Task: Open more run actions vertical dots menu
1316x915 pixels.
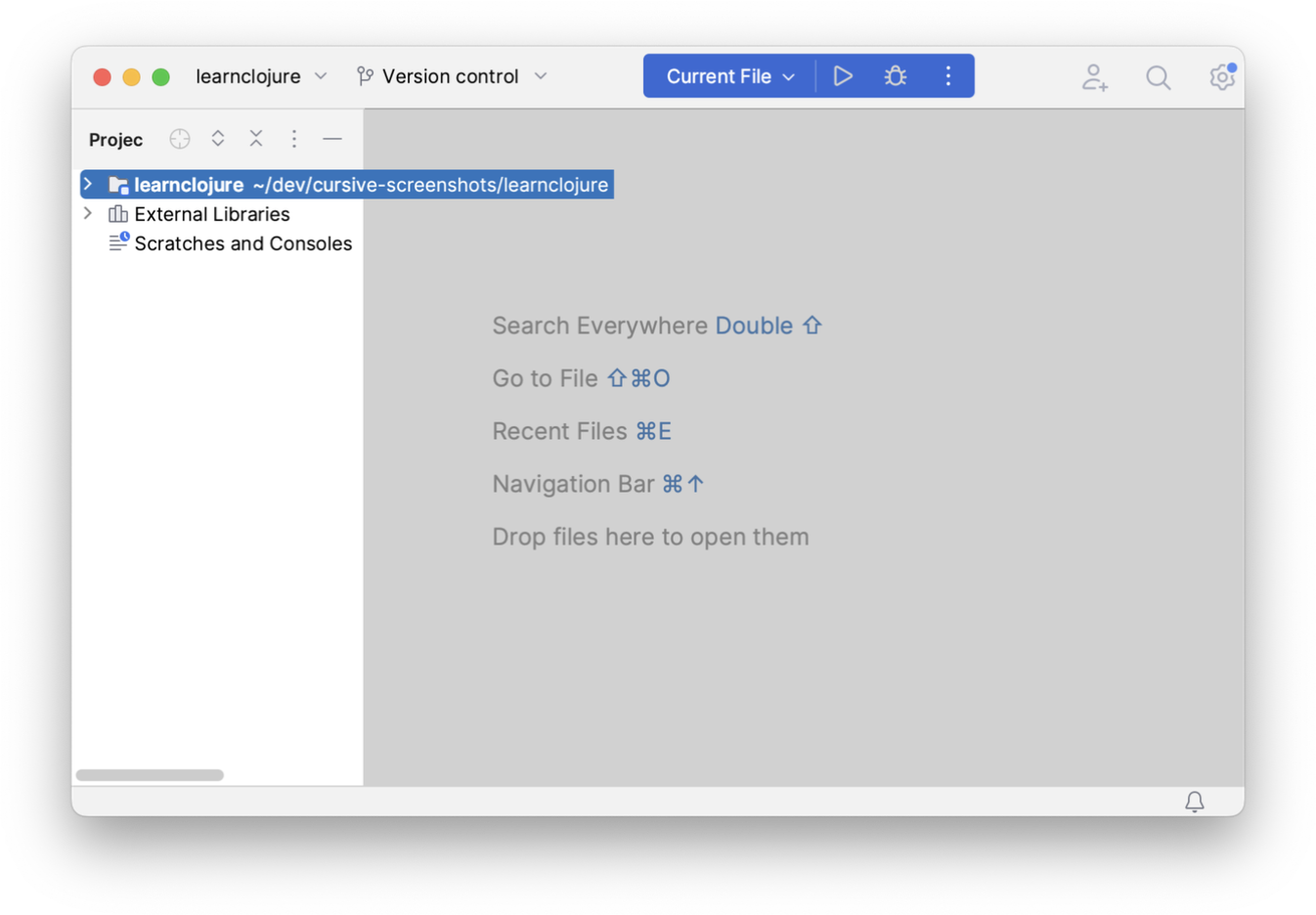Action: pos(948,76)
